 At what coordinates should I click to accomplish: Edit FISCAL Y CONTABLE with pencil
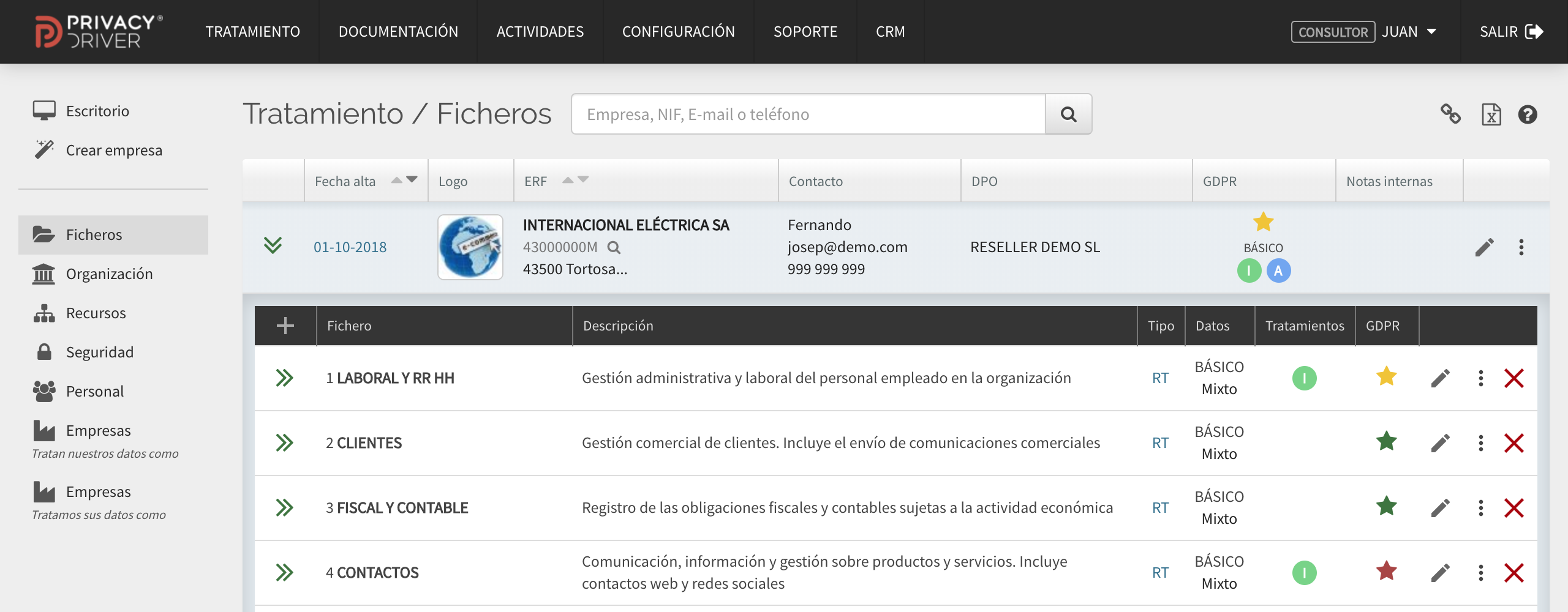(1440, 508)
